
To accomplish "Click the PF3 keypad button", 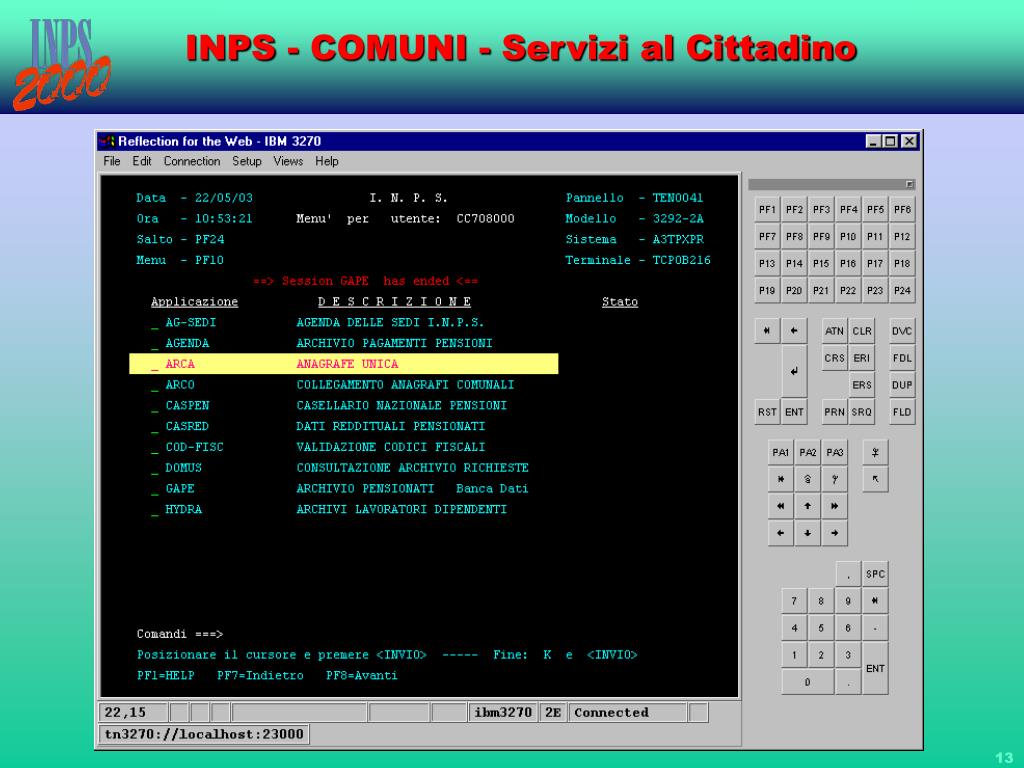I will point(821,210).
